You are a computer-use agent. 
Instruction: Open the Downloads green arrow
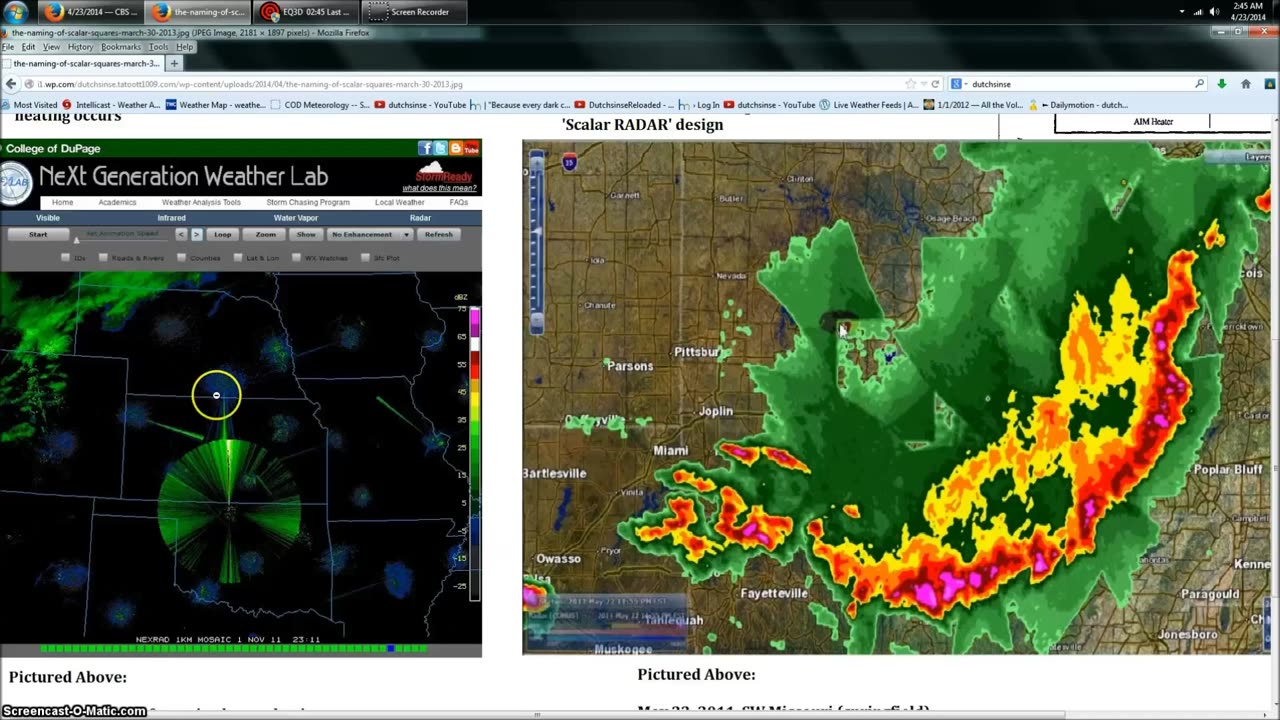click(1222, 84)
